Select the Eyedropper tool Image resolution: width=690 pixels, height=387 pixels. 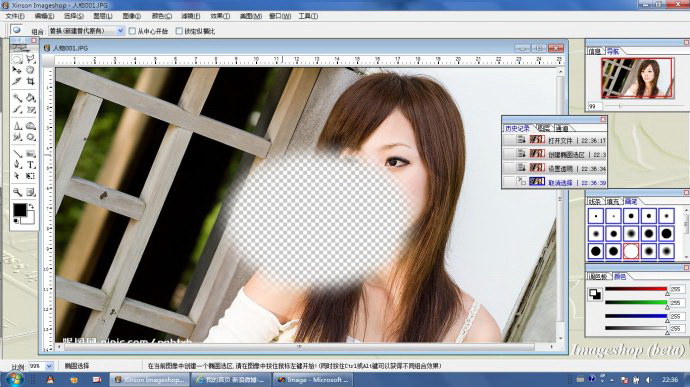(17, 81)
